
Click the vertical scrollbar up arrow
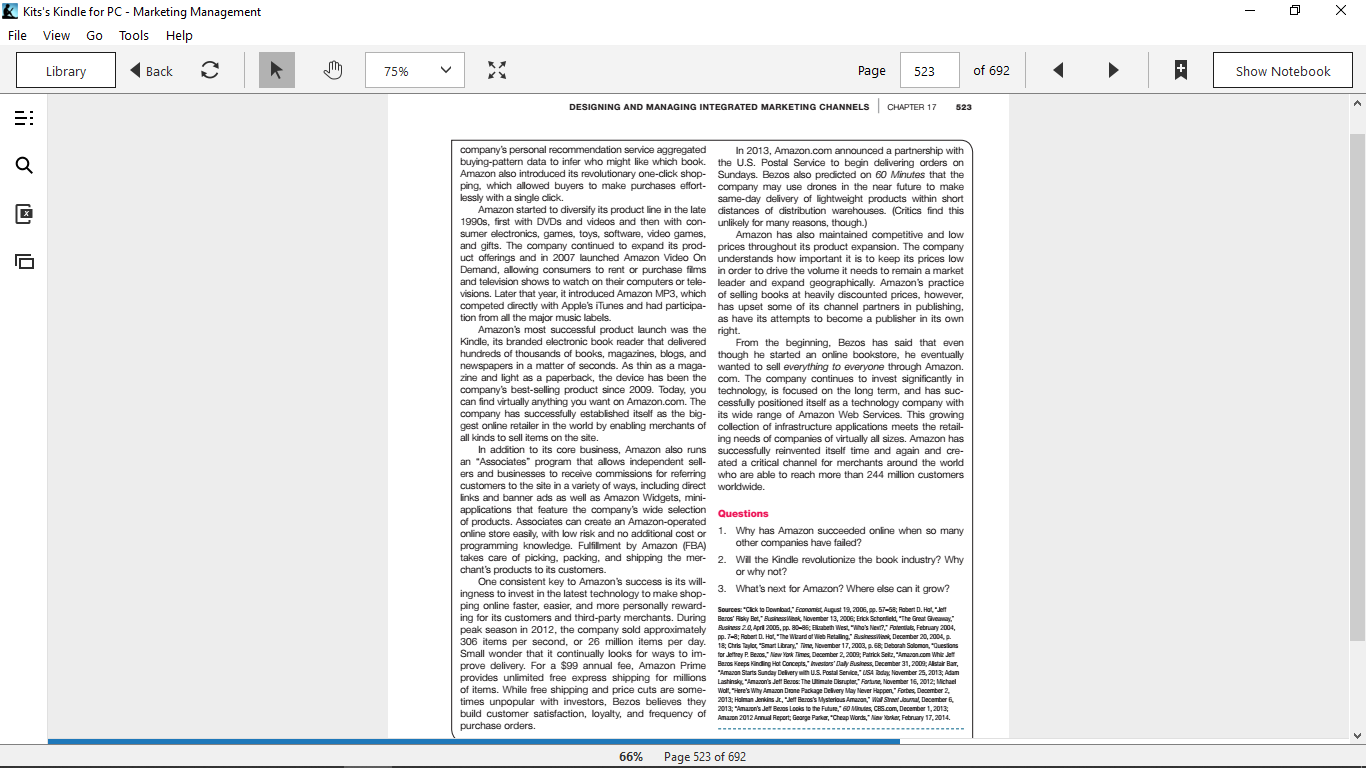[x=1358, y=103]
